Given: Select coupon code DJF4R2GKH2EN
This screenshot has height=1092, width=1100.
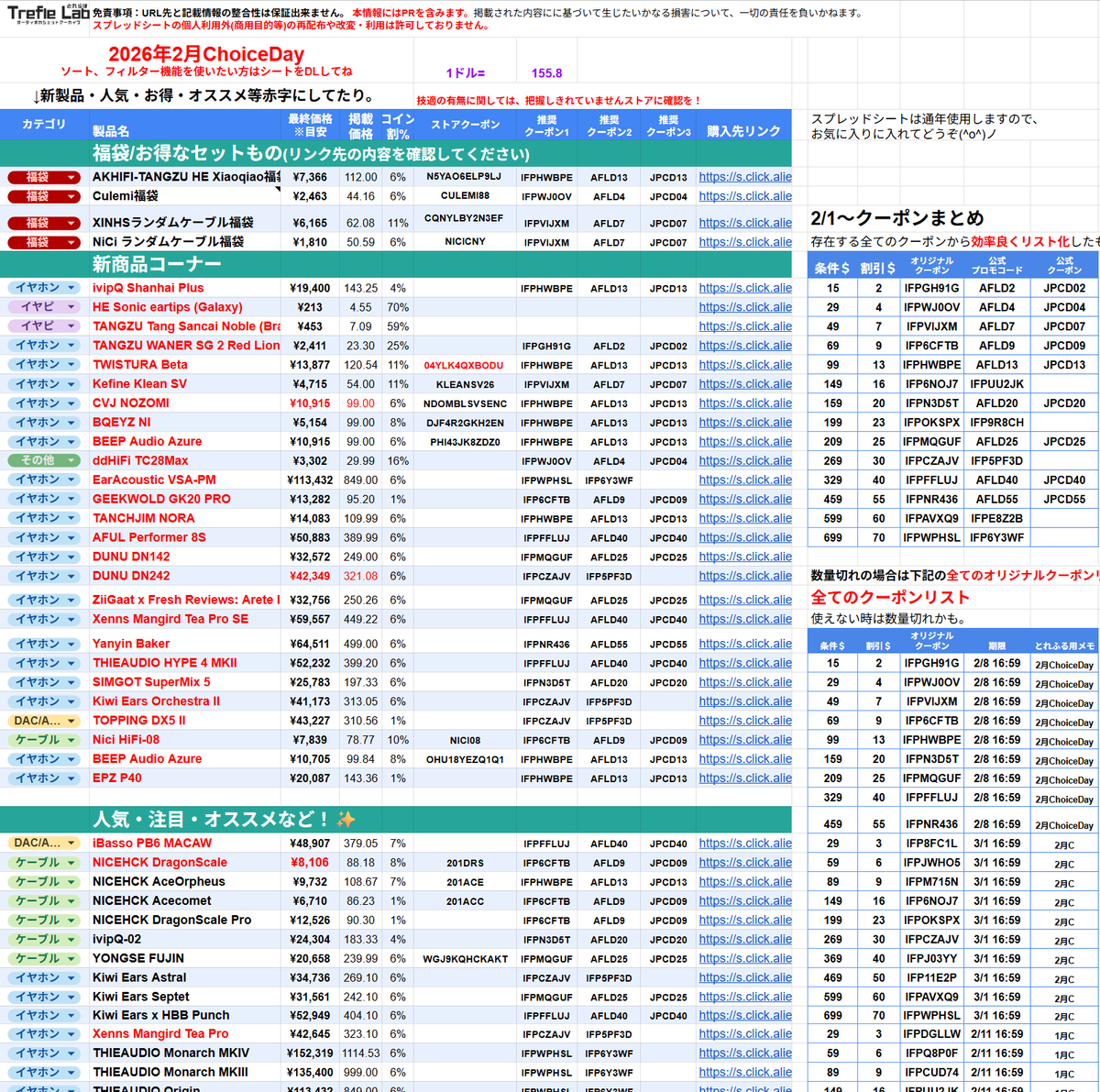Looking at the screenshot, I should [x=465, y=423].
